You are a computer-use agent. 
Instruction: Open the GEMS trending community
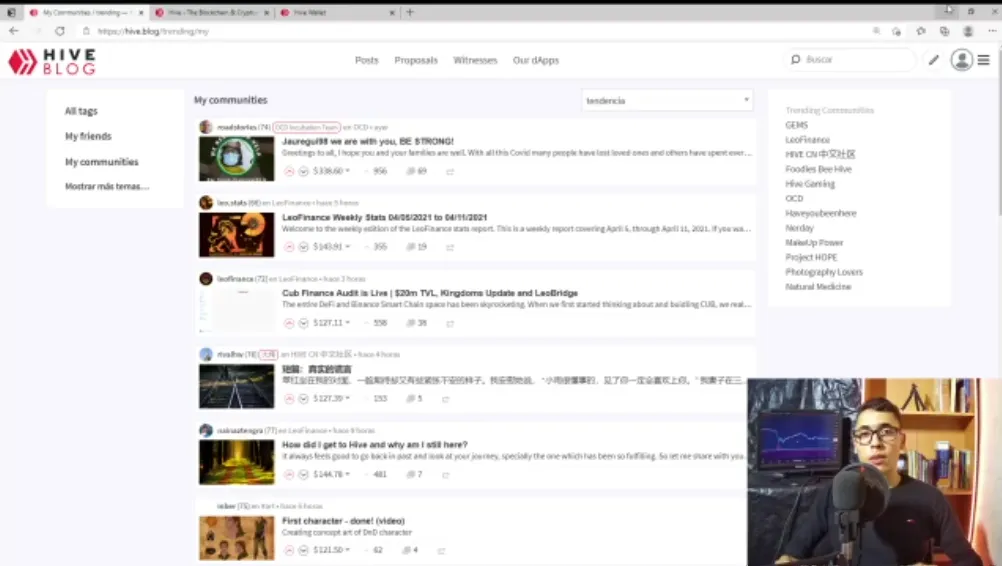click(x=796, y=125)
